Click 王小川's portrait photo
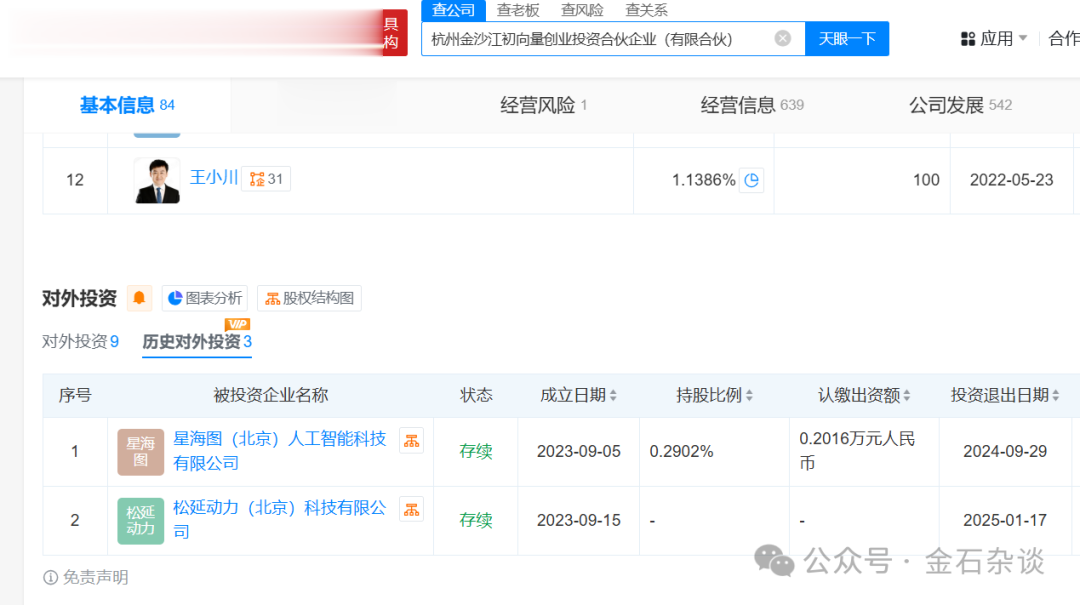The image size is (1080, 605). pyautogui.click(x=157, y=181)
